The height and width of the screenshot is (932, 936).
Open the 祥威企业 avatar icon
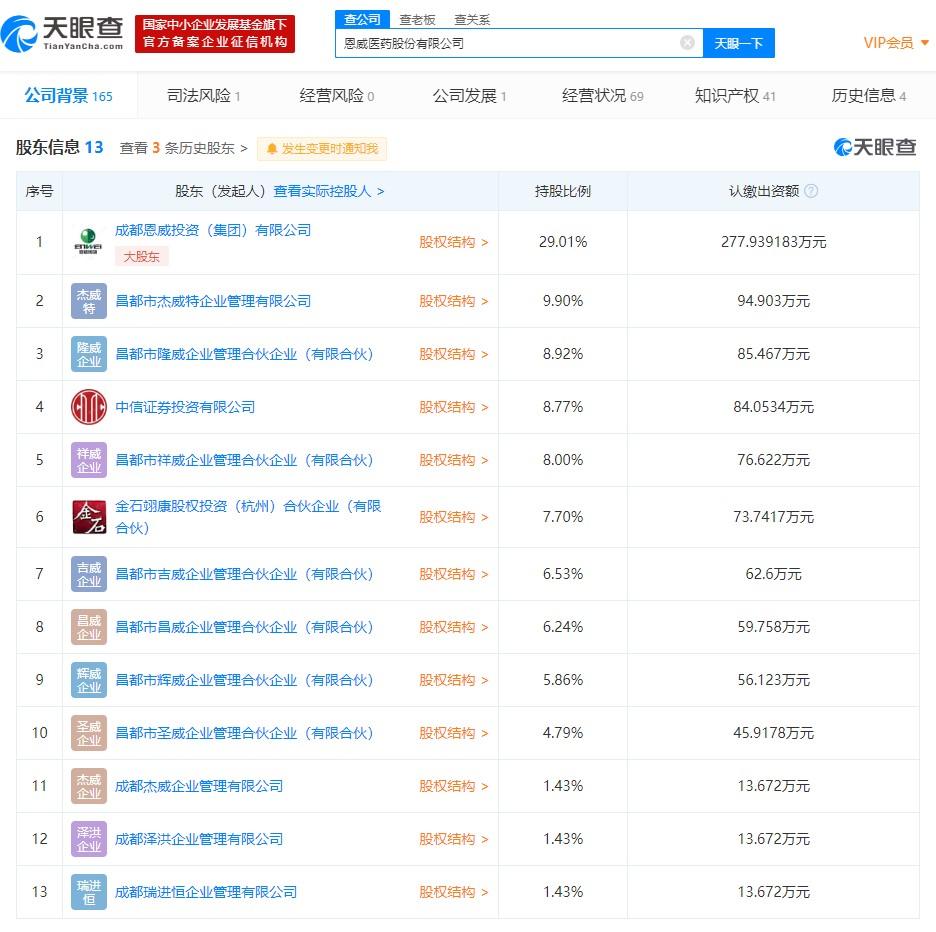(x=88, y=460)
